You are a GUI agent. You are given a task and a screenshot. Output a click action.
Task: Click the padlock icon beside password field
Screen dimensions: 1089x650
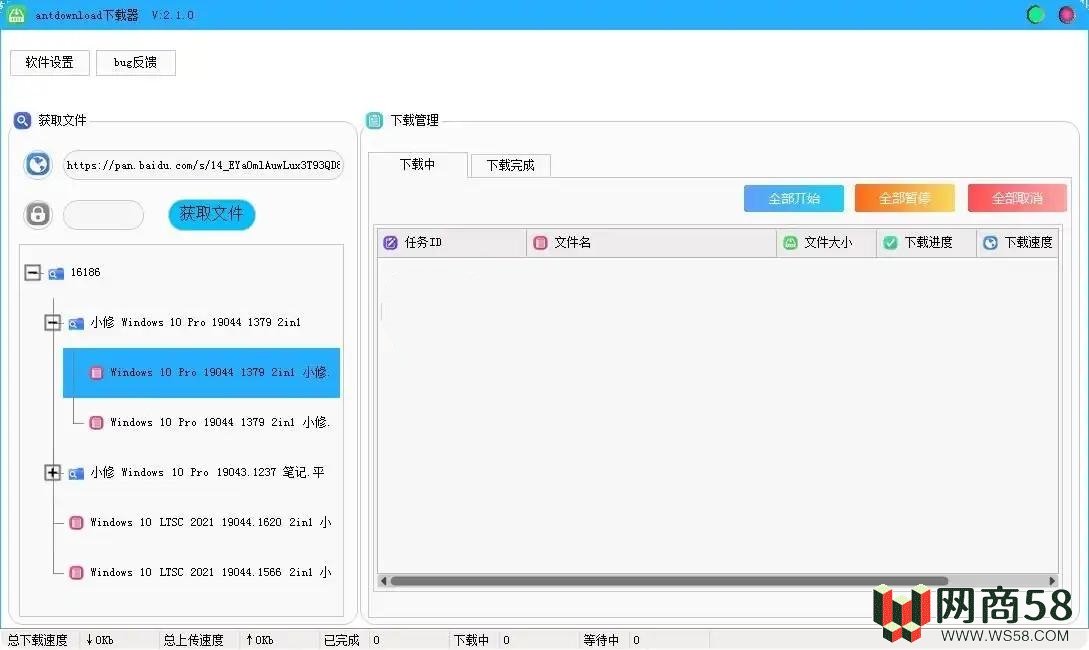pyautogui.click(x=38, y=214)
